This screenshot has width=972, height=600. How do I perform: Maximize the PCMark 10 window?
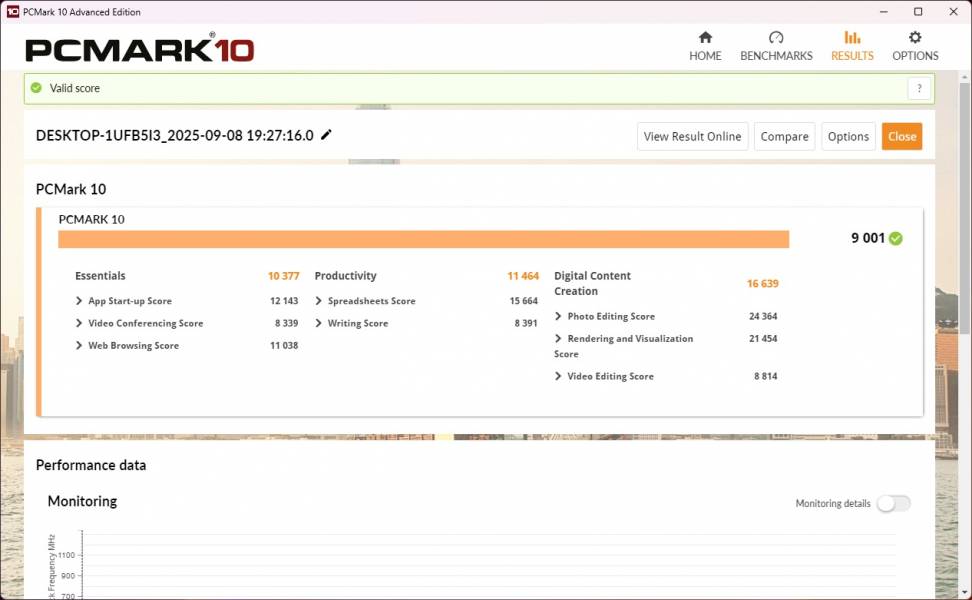(918, 12)
